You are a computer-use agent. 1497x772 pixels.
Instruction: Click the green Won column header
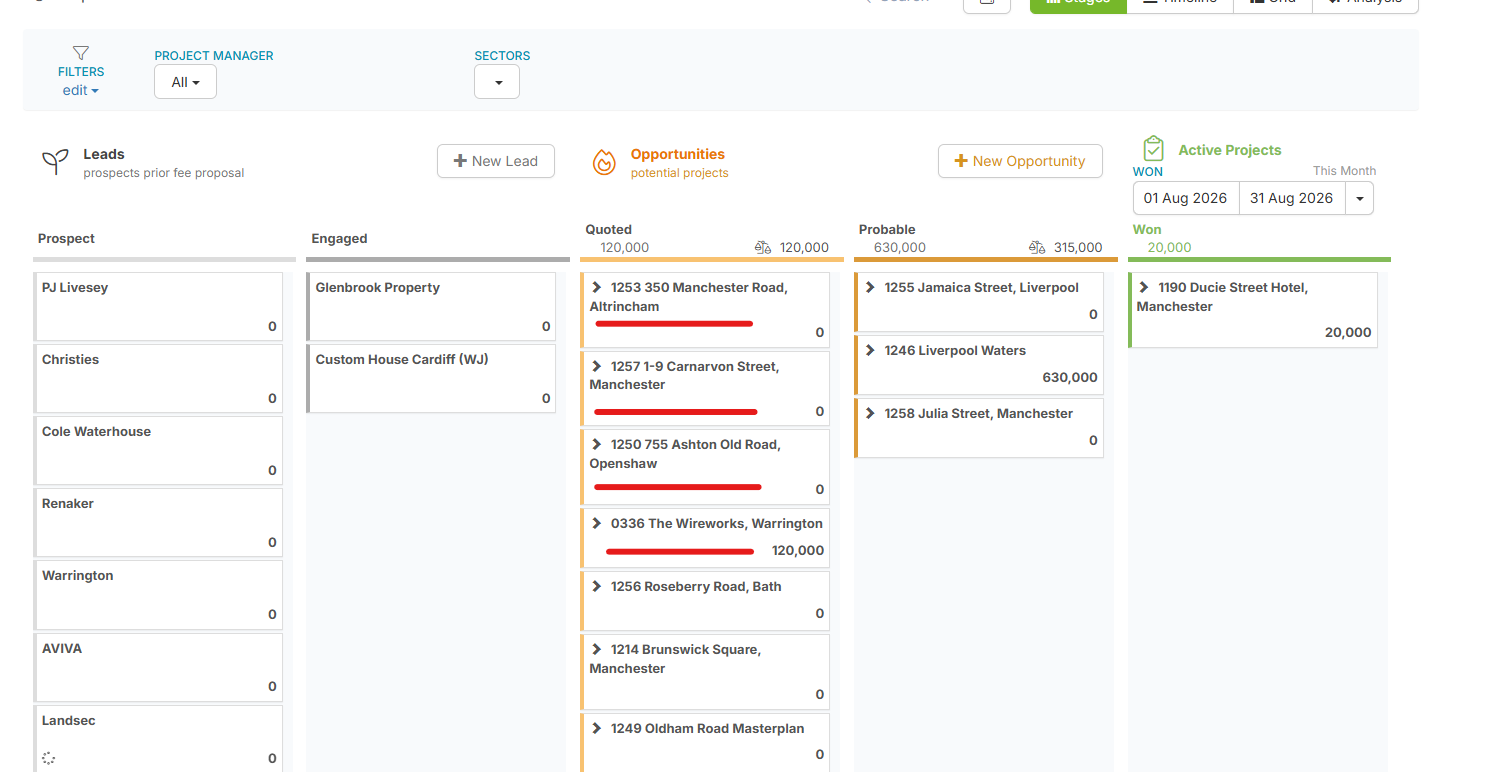1147,229
